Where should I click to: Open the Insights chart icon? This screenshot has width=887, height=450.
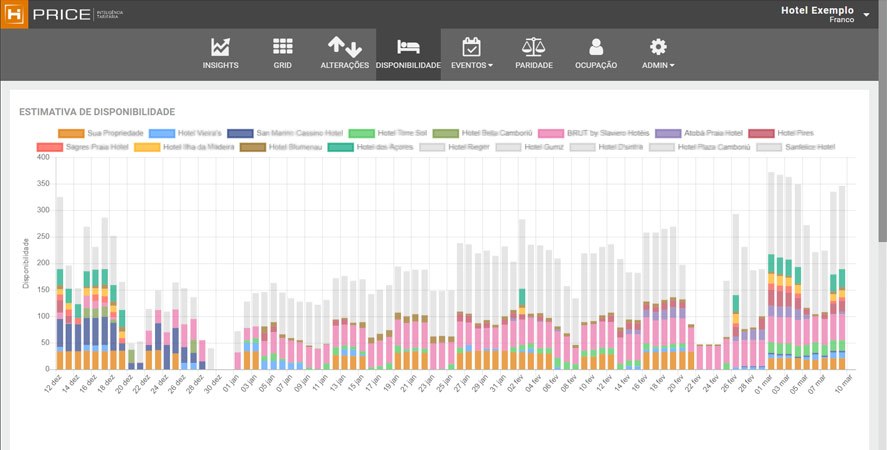[220, 47]
